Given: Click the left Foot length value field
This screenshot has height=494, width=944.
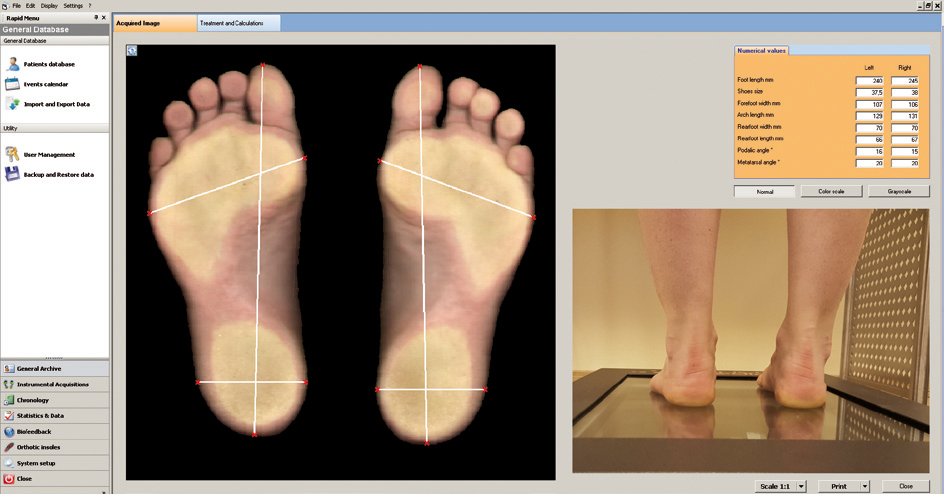Looking at the screenshot, I should (x=869, y=80).
